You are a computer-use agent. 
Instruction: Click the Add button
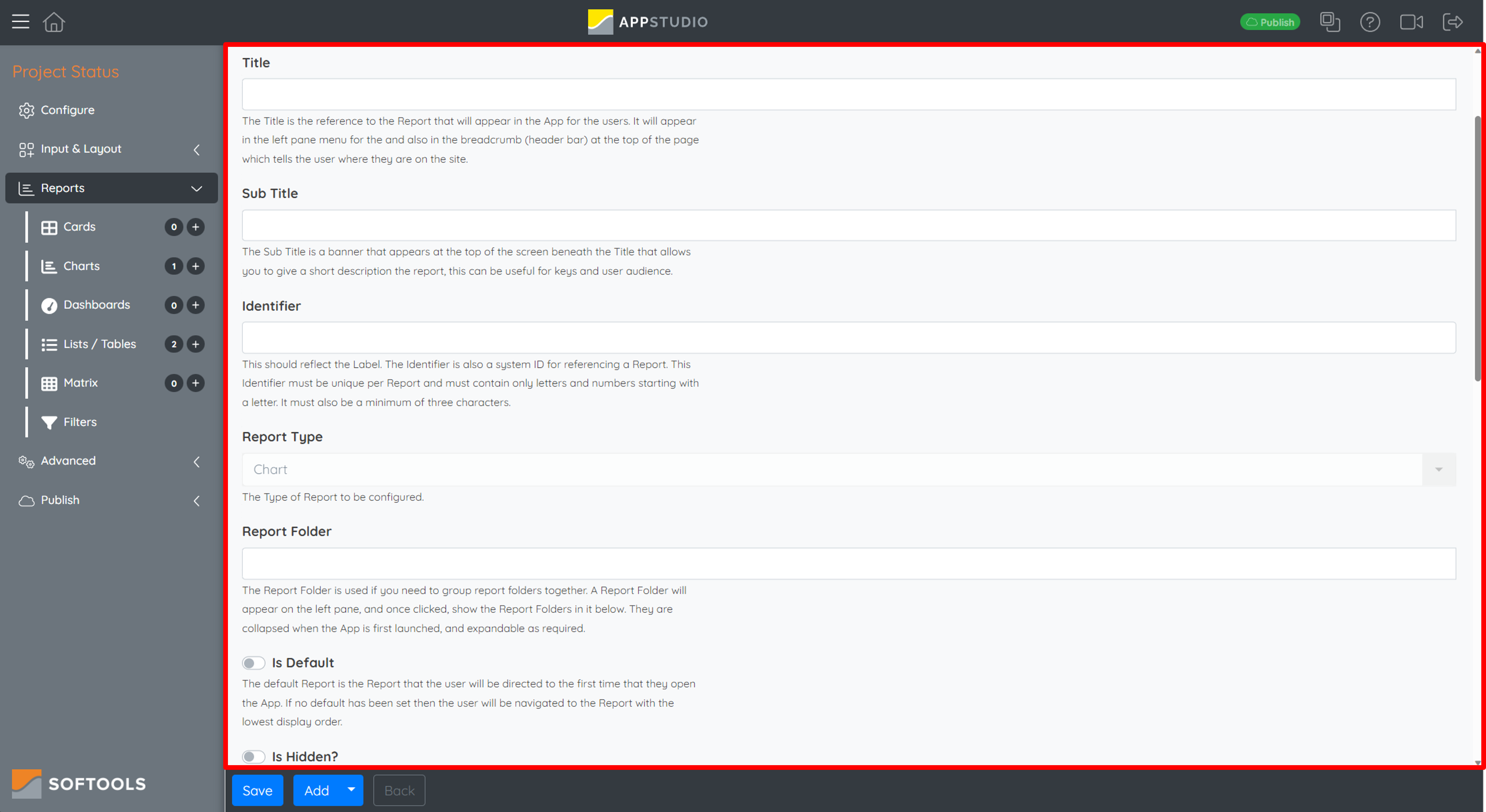[316, 791]
